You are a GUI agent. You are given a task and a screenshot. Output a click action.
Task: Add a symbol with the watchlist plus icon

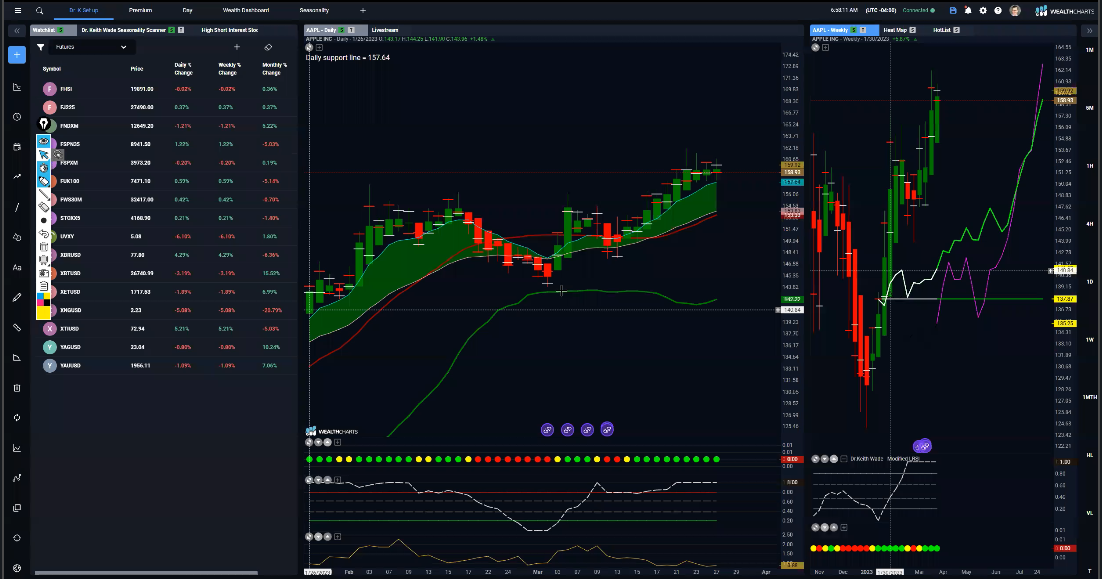237,47
